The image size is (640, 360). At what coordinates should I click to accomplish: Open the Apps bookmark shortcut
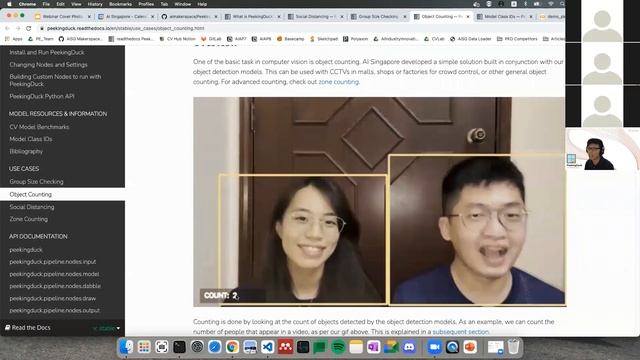[14, 39]
